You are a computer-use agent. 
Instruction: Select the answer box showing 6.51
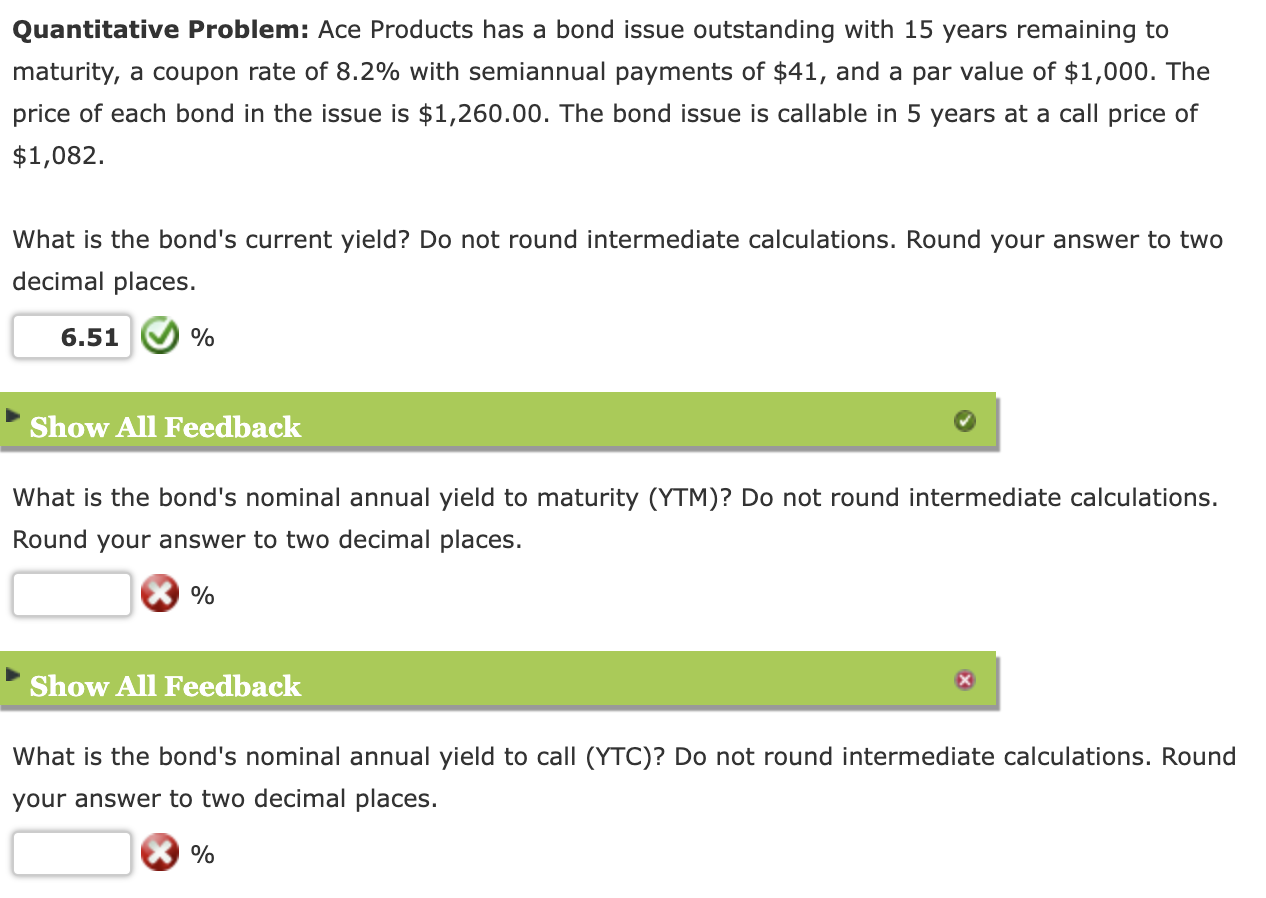click(x=71, y=337)
